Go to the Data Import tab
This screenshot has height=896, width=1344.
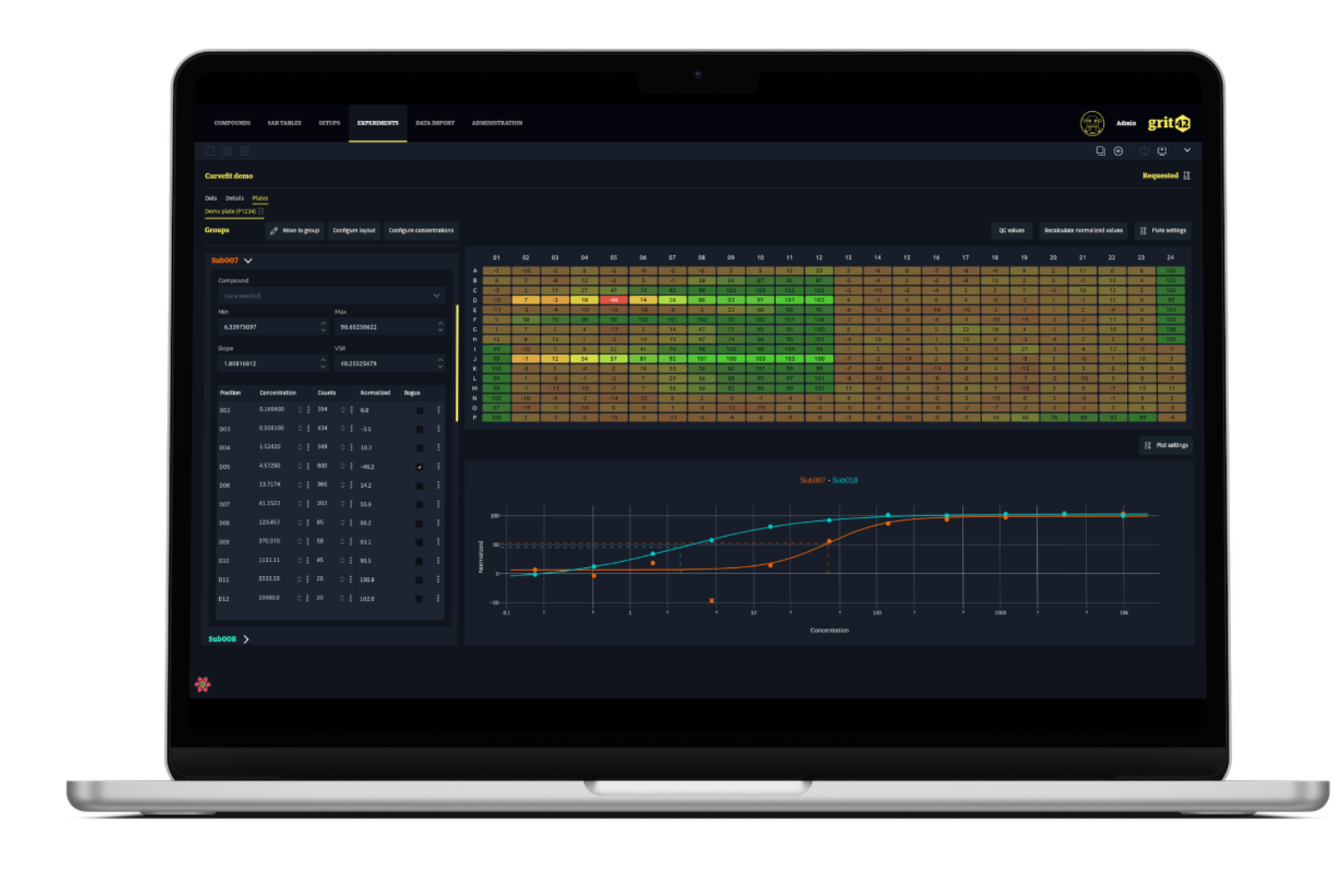tap(435, 124)
